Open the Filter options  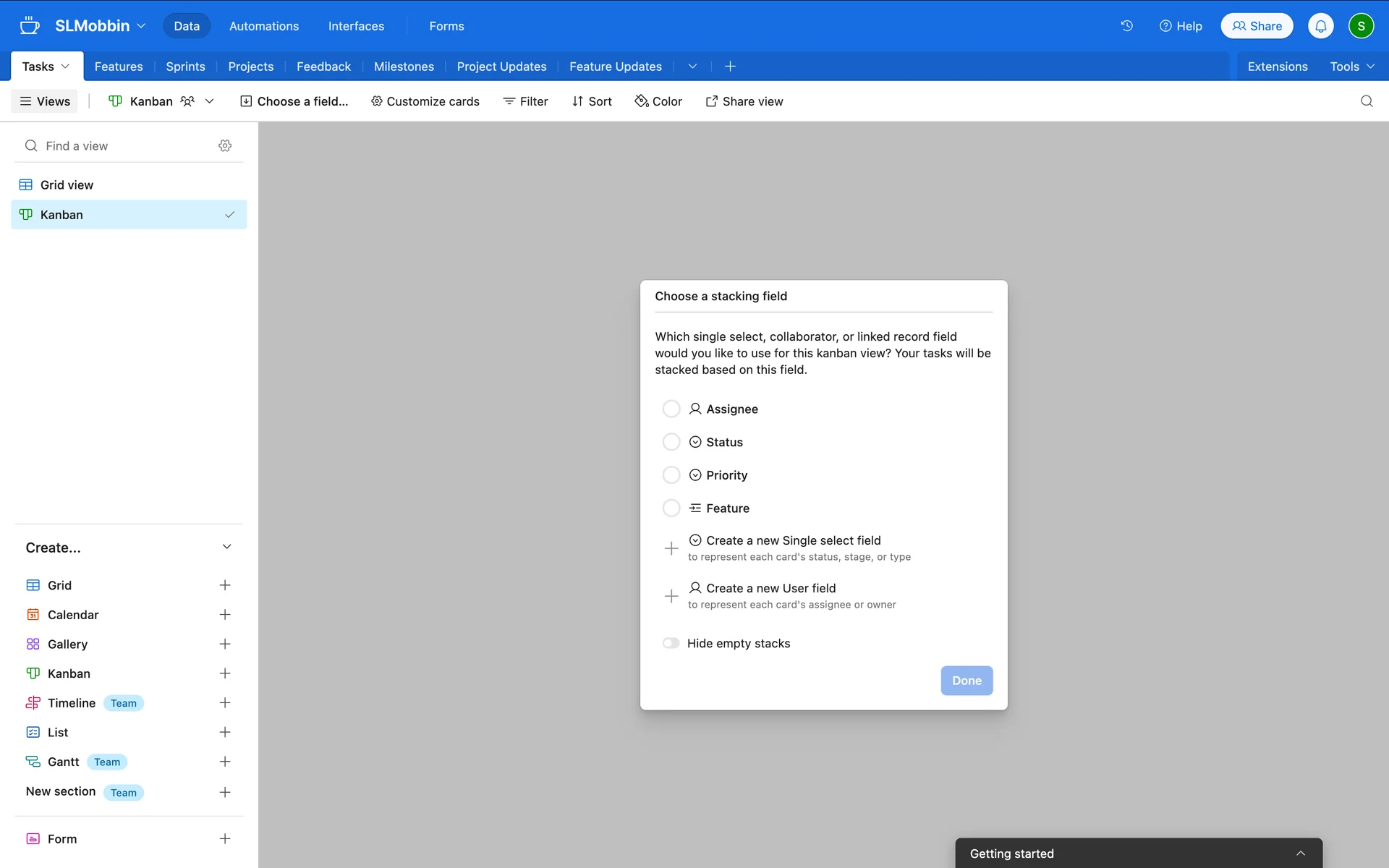(x=525, y=101)
